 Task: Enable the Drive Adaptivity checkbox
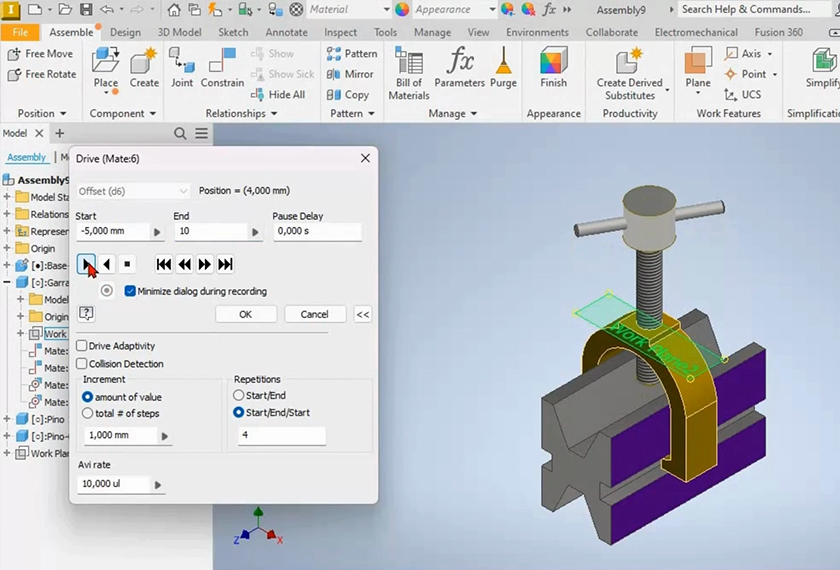pos(82,346)
